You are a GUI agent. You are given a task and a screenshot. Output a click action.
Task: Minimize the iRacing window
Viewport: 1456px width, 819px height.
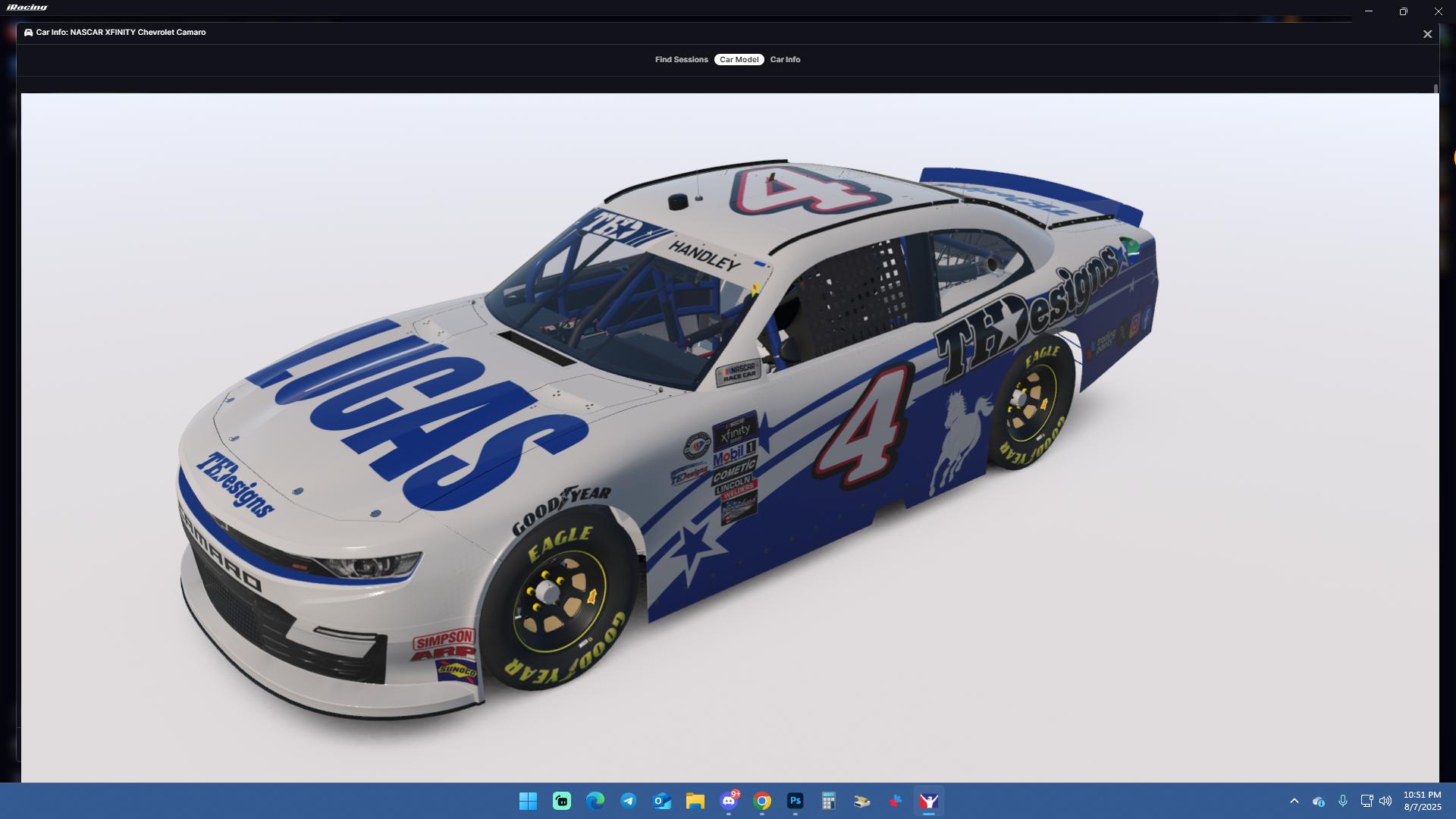[x=1369, y=11]
